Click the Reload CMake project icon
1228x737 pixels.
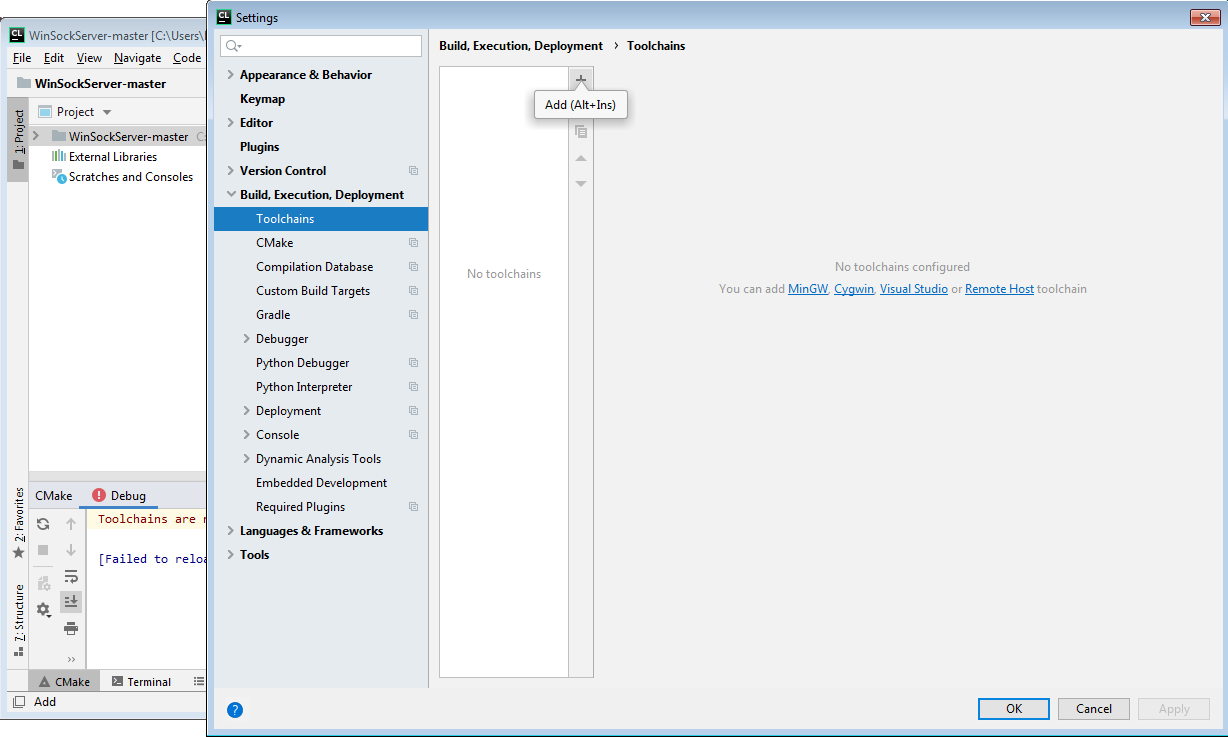43,524
